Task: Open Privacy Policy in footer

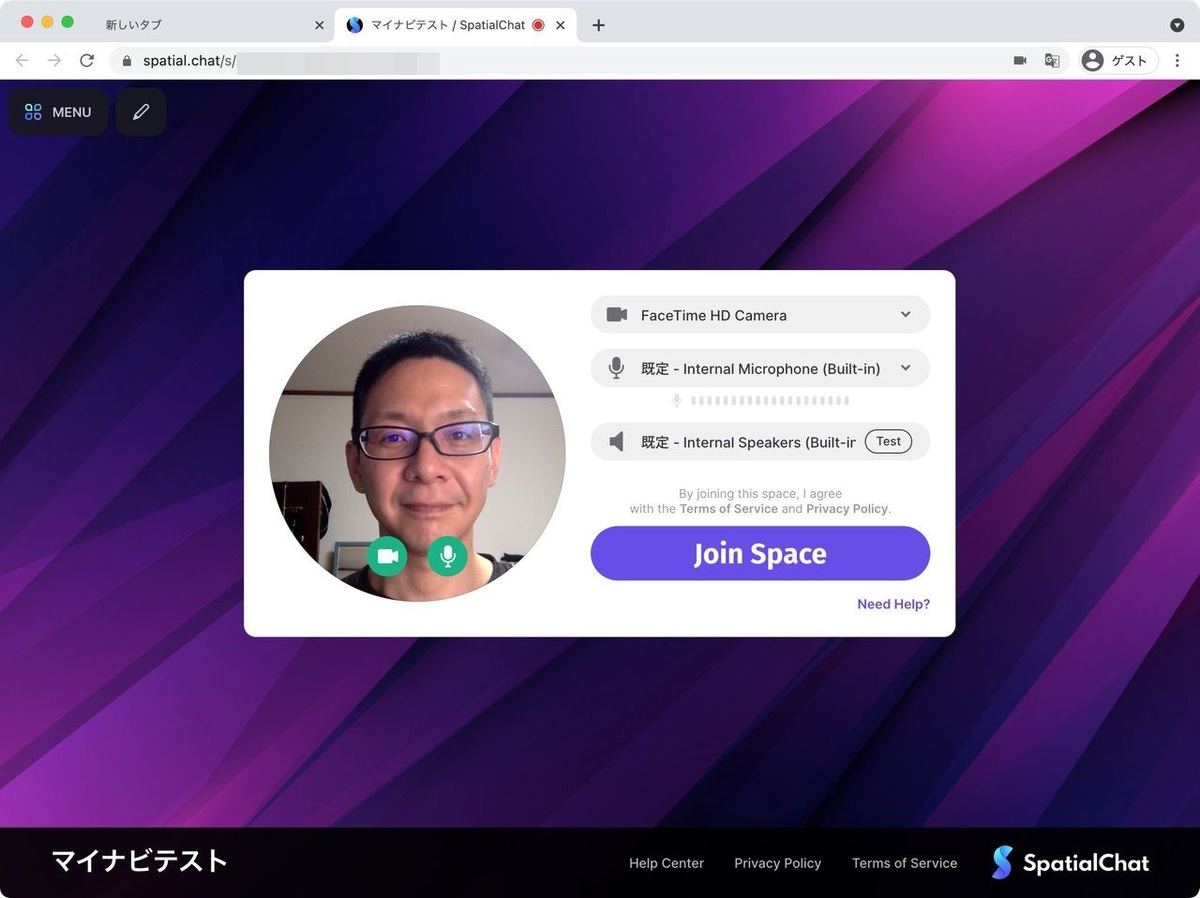Action: (777, 863)
